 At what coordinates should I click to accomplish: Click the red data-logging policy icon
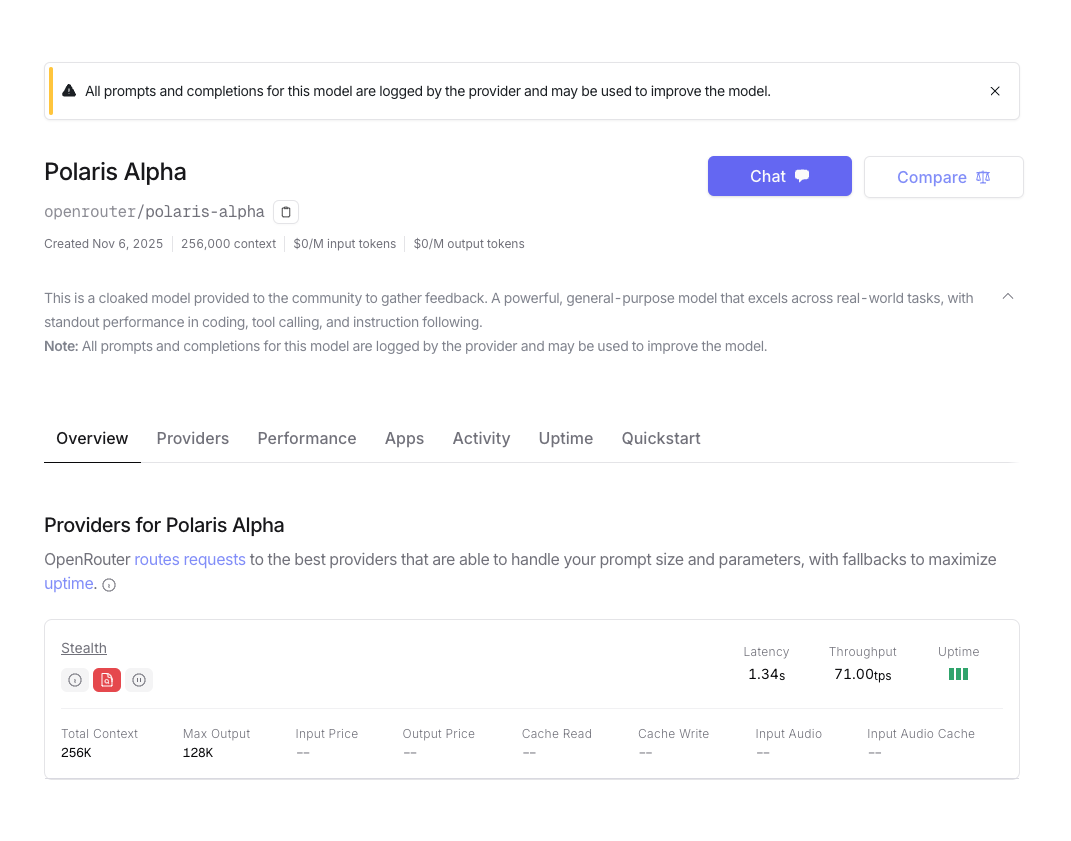[107, 680]
